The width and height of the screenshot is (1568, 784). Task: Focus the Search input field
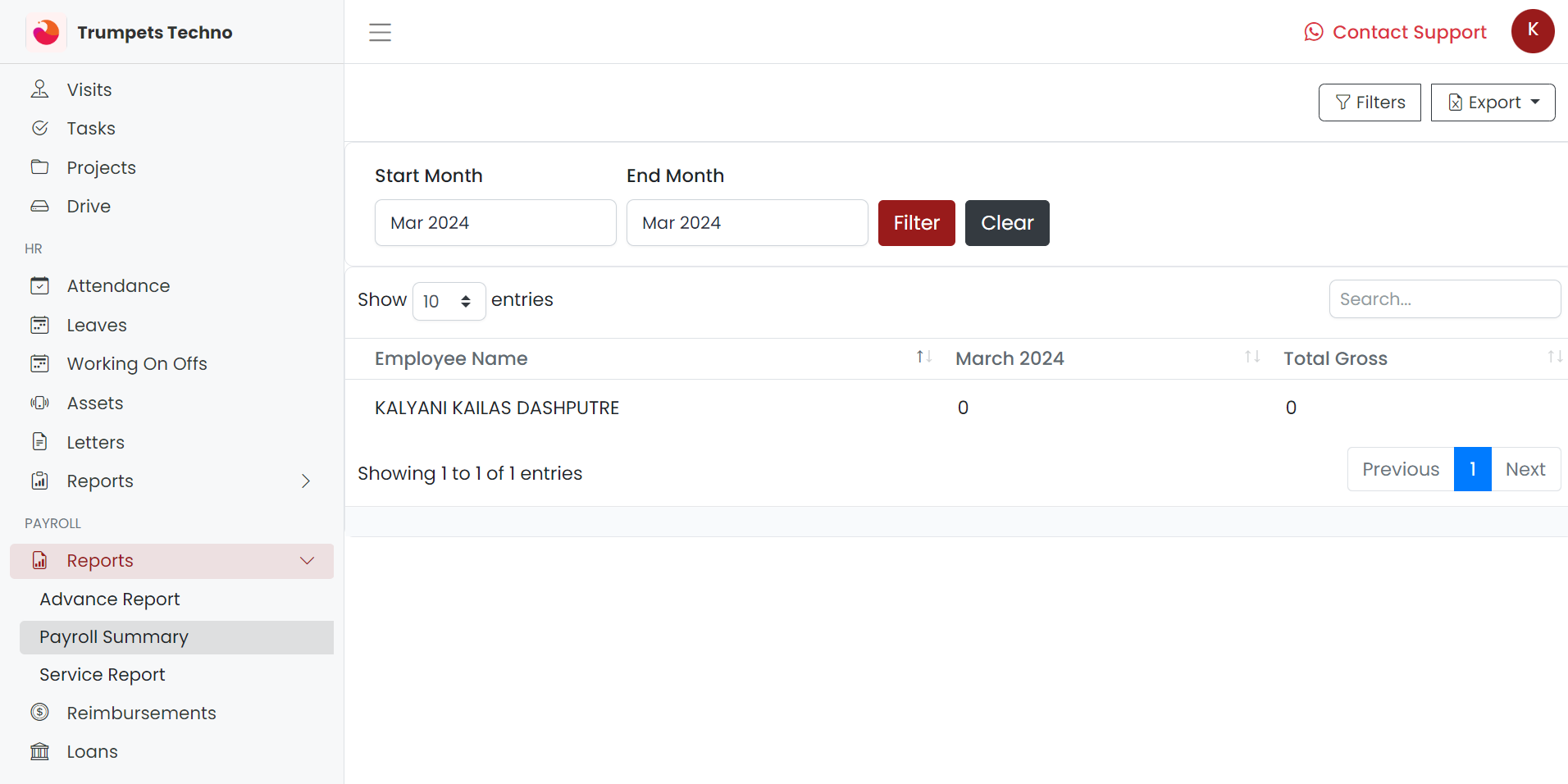tap(1444, 299)
